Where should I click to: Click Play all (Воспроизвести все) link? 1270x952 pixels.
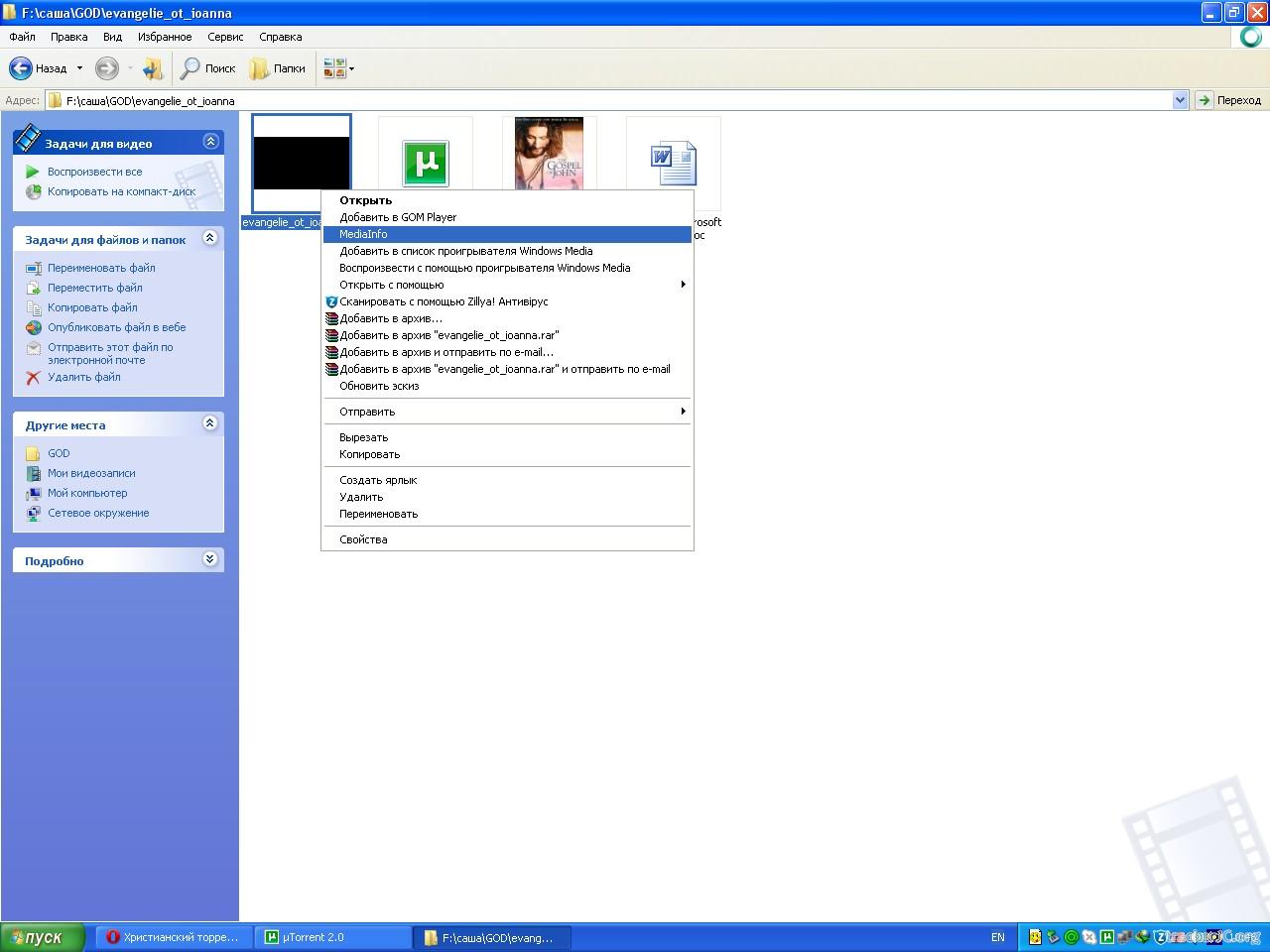[x=94, y=172]
